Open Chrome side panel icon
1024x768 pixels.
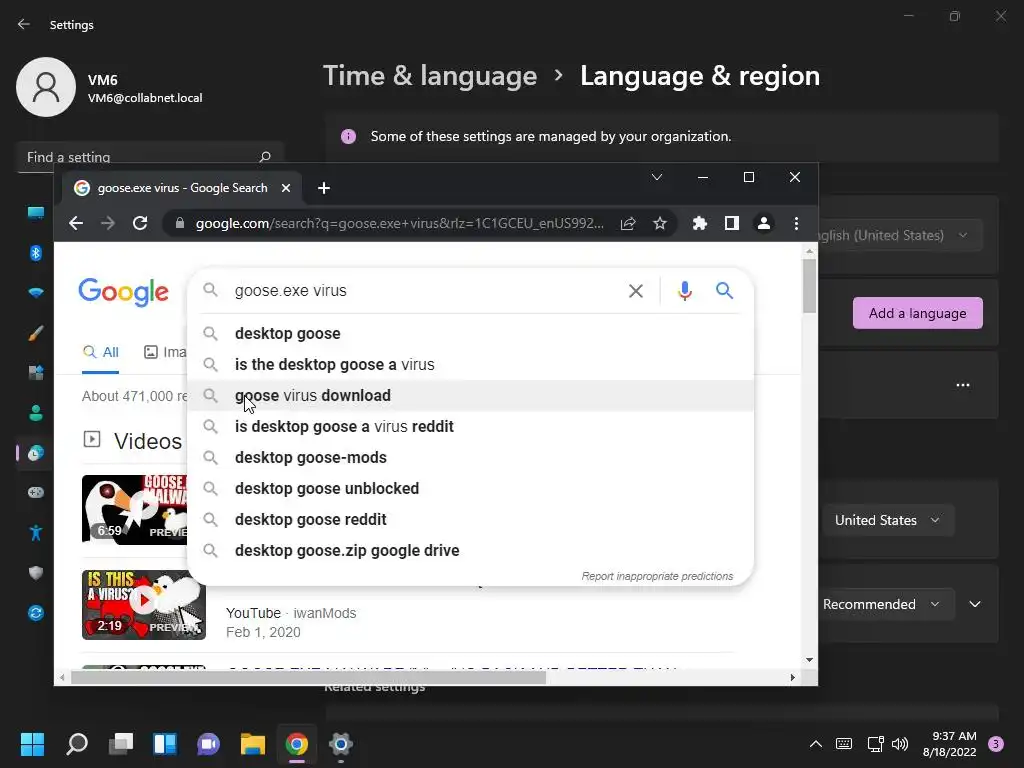(x=731, y=223)
